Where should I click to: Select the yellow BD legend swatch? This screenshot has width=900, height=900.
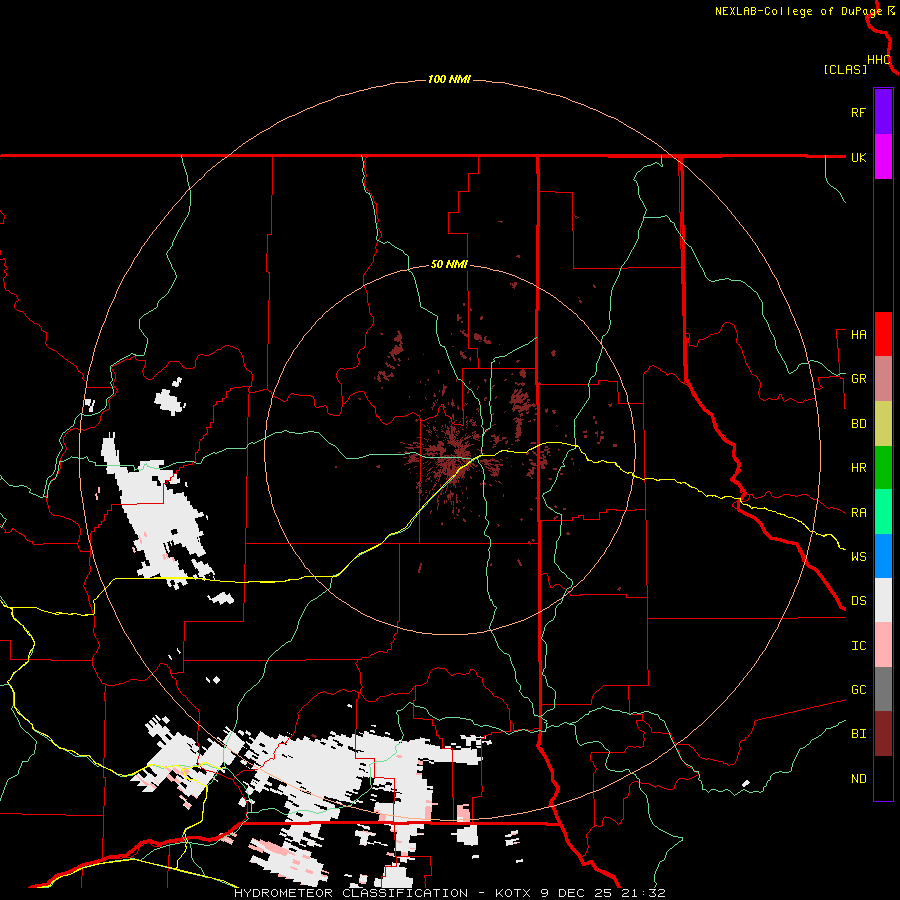tap(883, 423)
